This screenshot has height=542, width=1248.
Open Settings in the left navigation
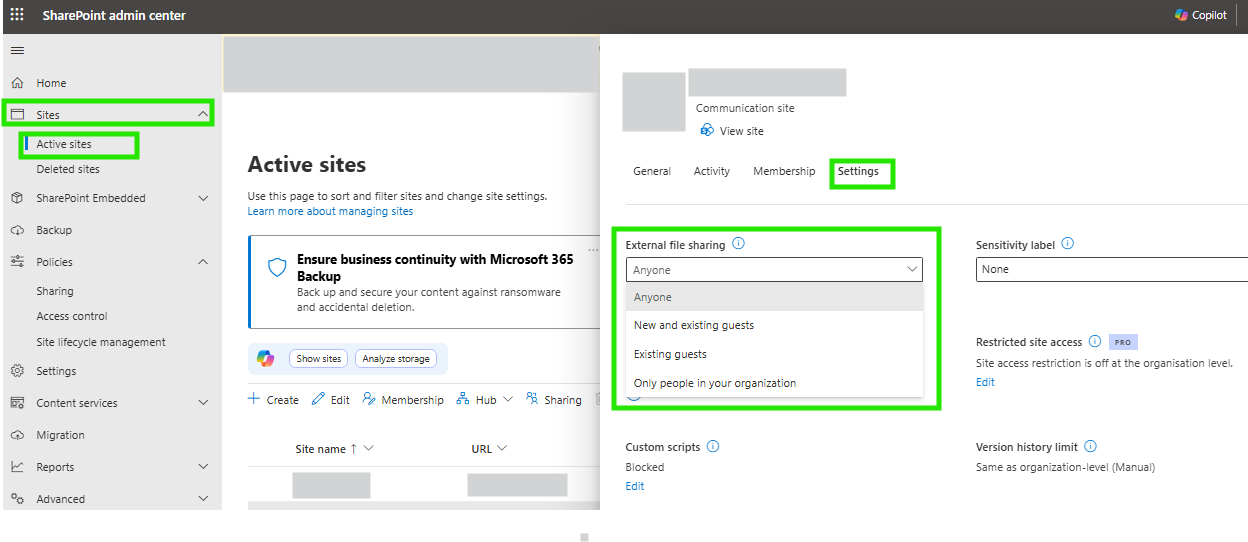click(x=56, y=371)
